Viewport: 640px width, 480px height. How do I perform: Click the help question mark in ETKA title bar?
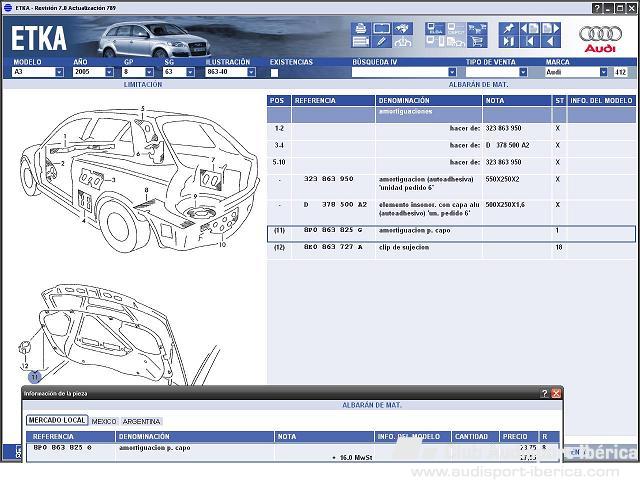[x=597, y=8]
